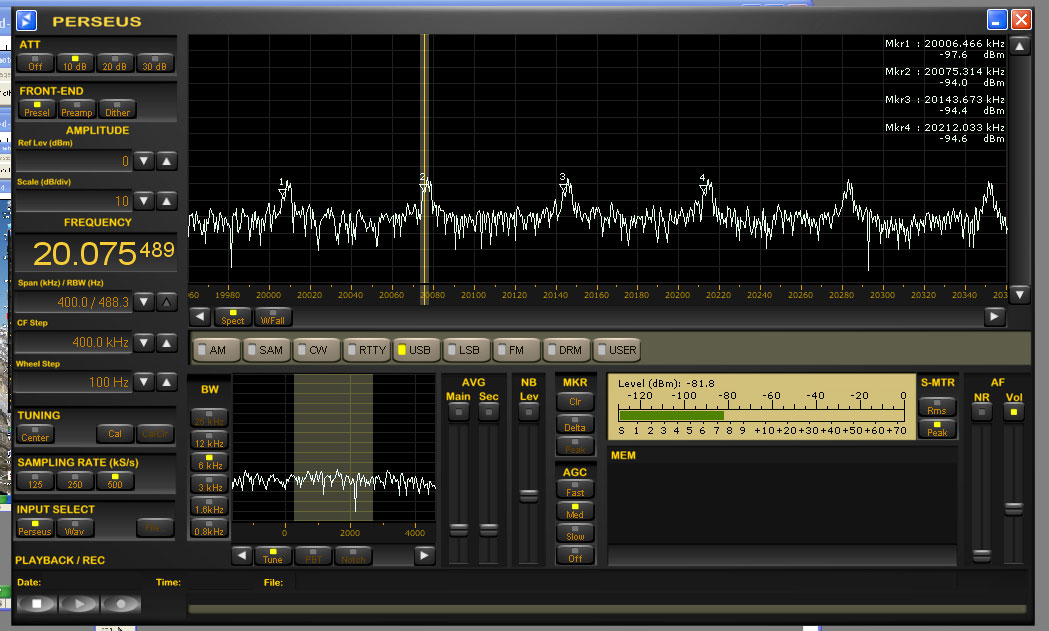
Task: Set bandwidth to 0.8 kHz
Action: (x=209, y=528)
